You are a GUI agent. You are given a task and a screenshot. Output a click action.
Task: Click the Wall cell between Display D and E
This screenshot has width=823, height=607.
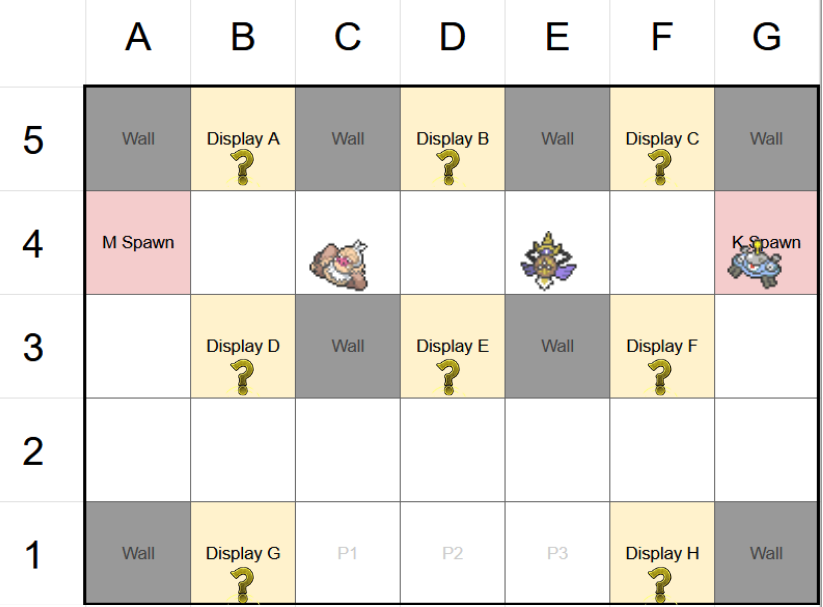[348, 346]
